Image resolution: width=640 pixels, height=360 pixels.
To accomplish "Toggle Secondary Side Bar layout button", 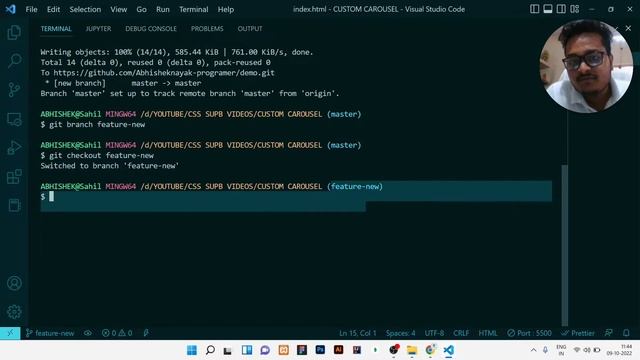I will point(561,9).
